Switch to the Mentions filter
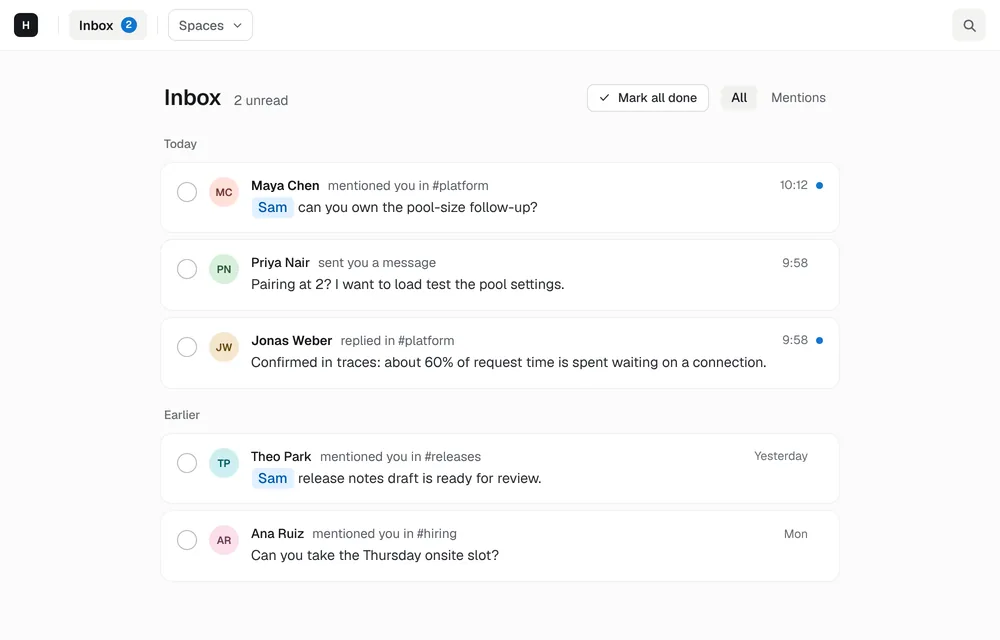The width and height of the screenshot is (1000, 640). [x=798, y=98]
